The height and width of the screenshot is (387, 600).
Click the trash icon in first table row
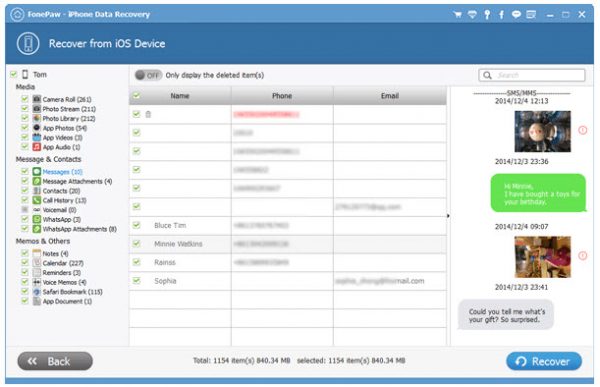(x=148, y=114)
